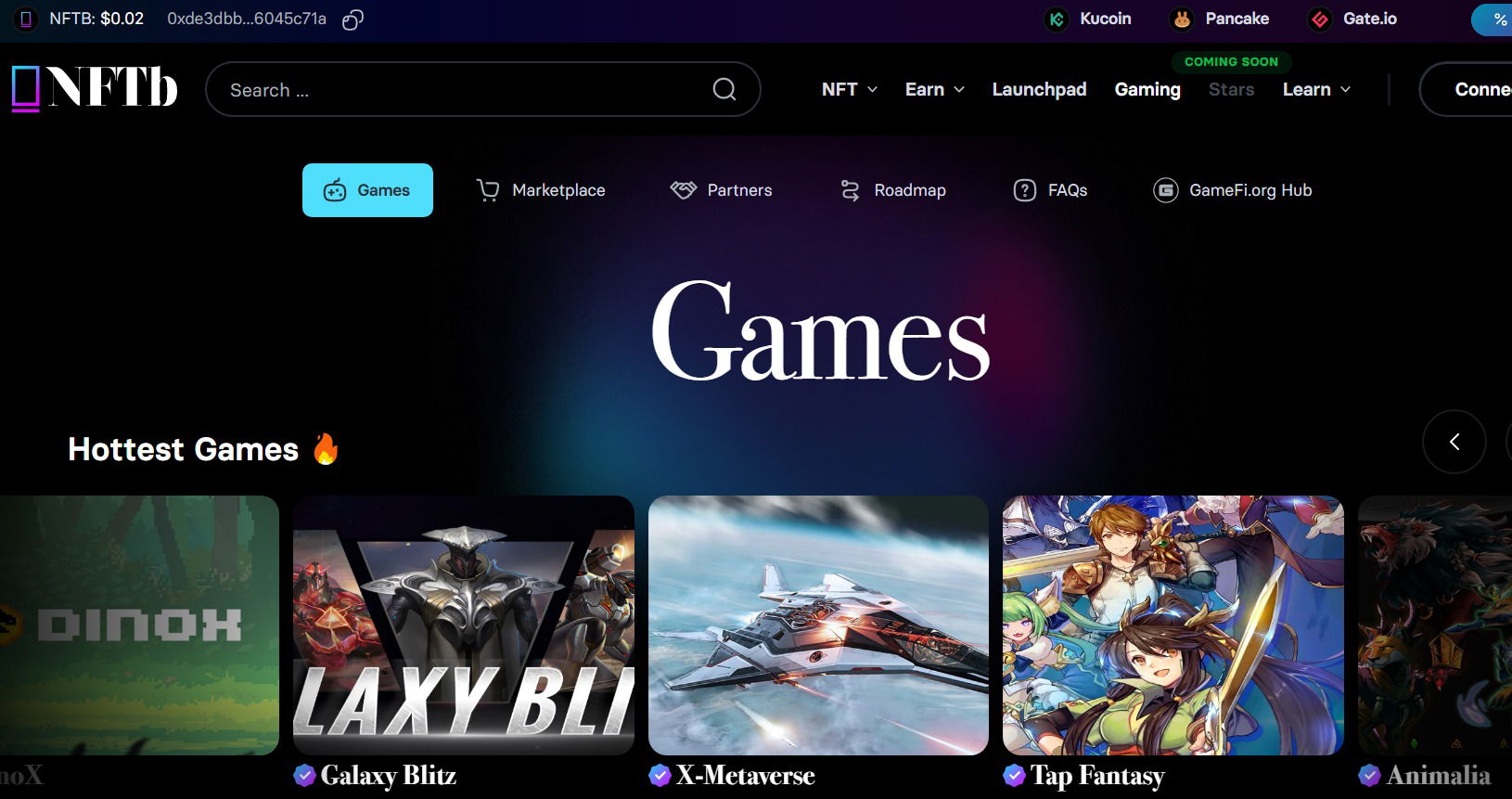Expand the Learn dropdown menu
Screen dimensions: 1512x799
click(1316, 89)
